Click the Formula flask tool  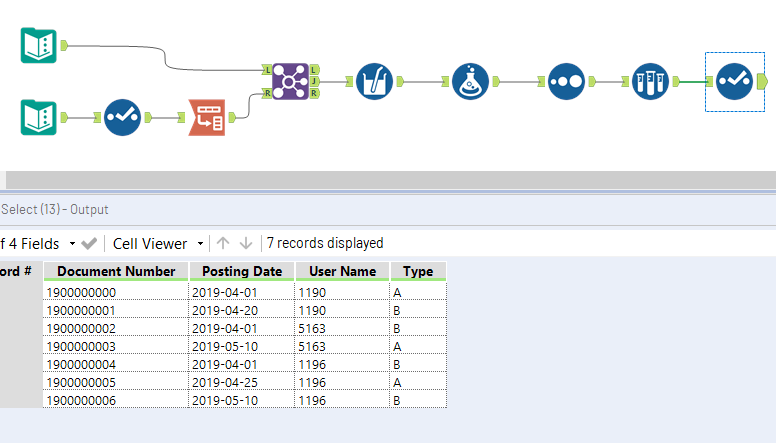point(471,81)
